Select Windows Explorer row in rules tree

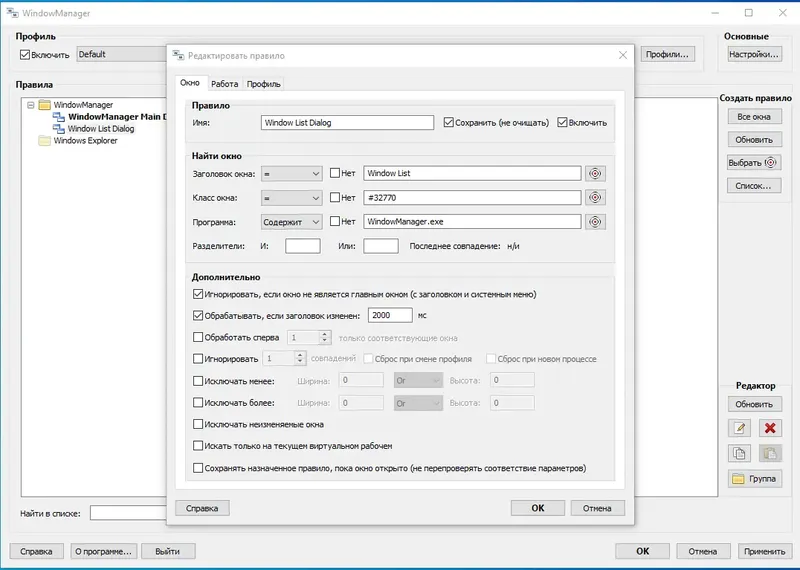click(85, 140)
